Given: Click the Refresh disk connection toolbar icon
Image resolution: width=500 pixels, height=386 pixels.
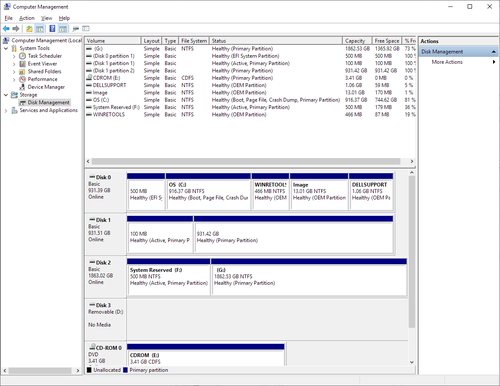Looking at the screenshot, I should tap(76, 29).
